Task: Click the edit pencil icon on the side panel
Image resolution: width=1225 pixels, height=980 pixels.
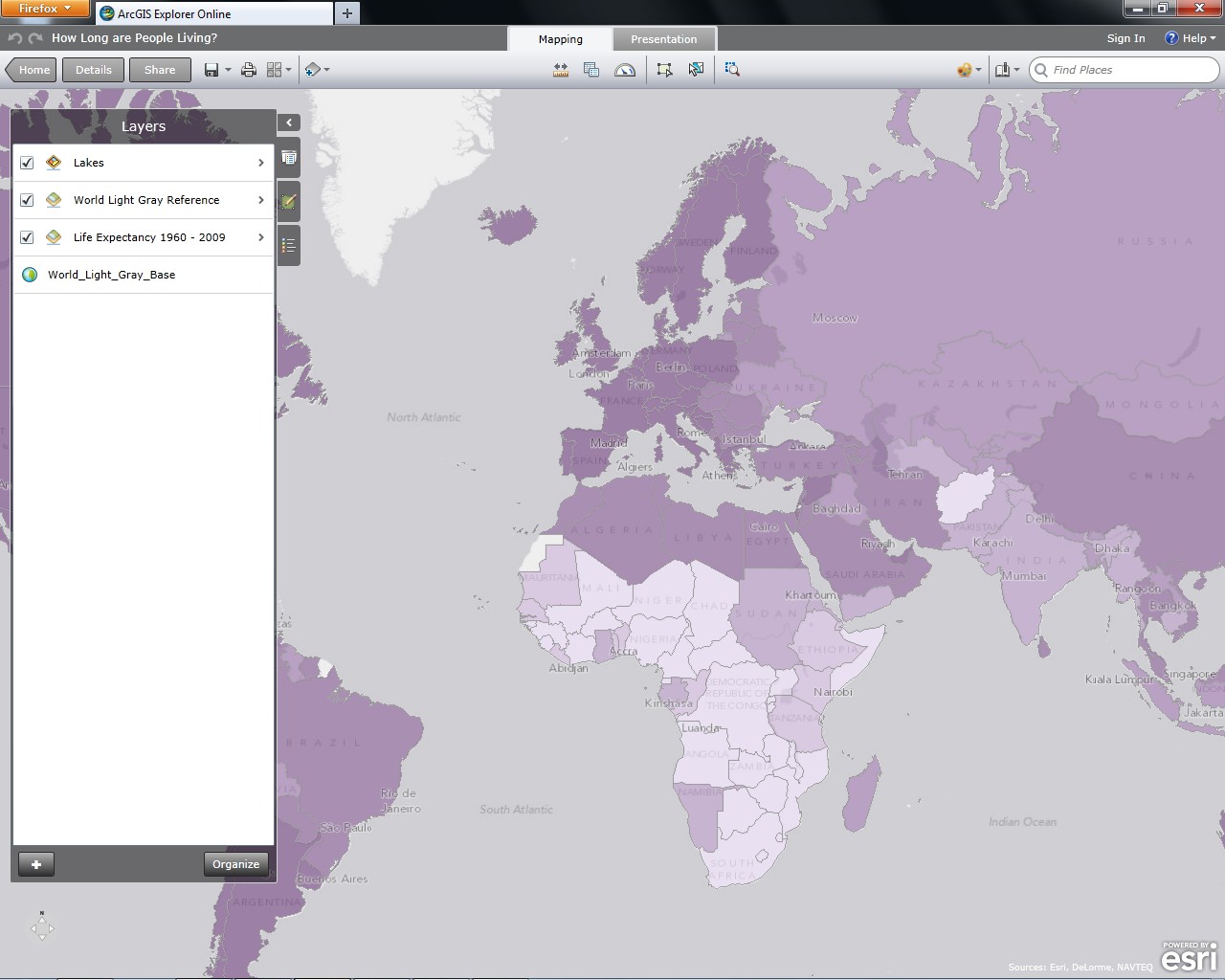Action: point(288,202)
